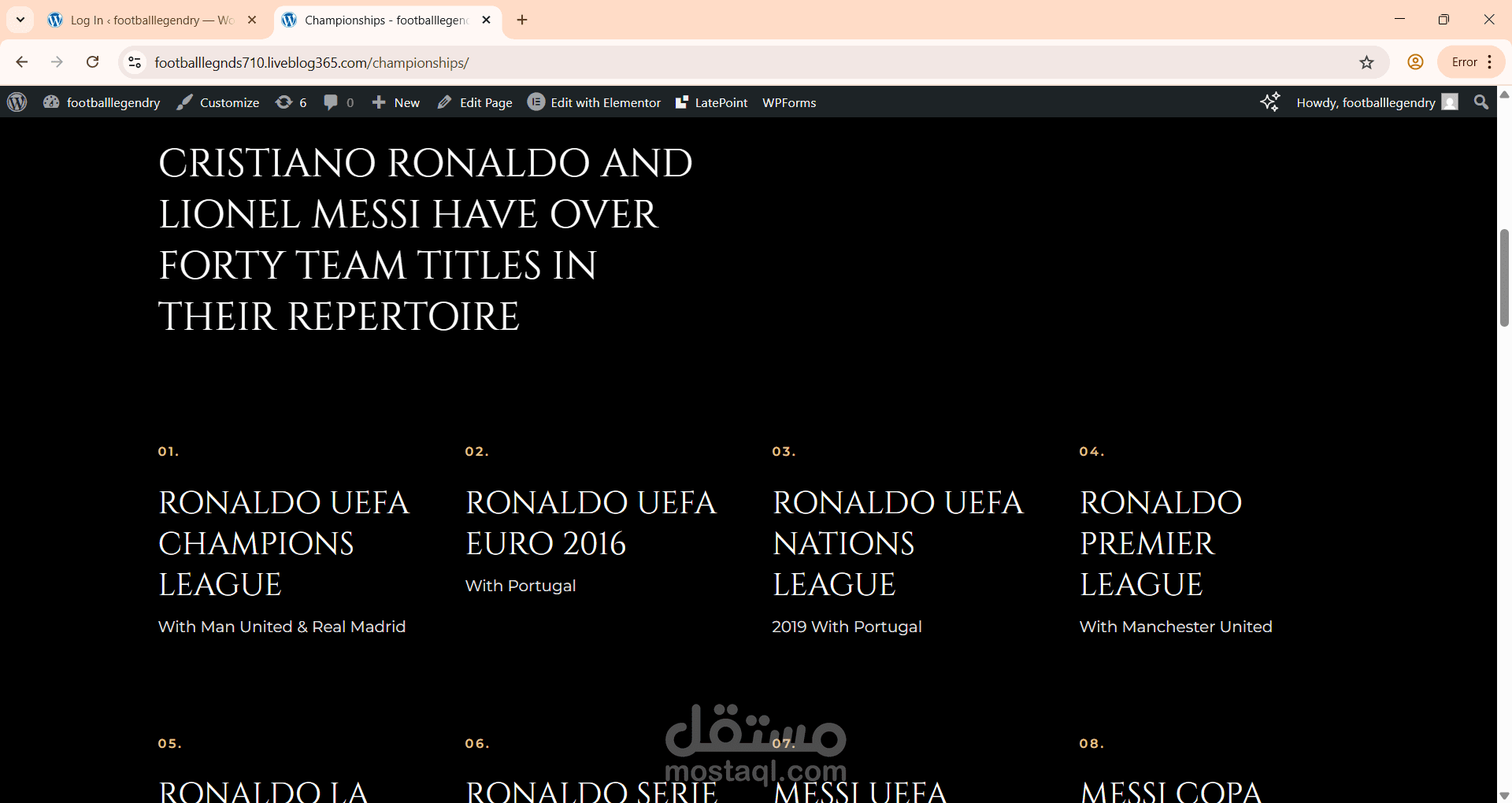This screenshot has height=803, width=1512.
Task: Click the scrollbar down arrow
Action: tap(1504, 795)
